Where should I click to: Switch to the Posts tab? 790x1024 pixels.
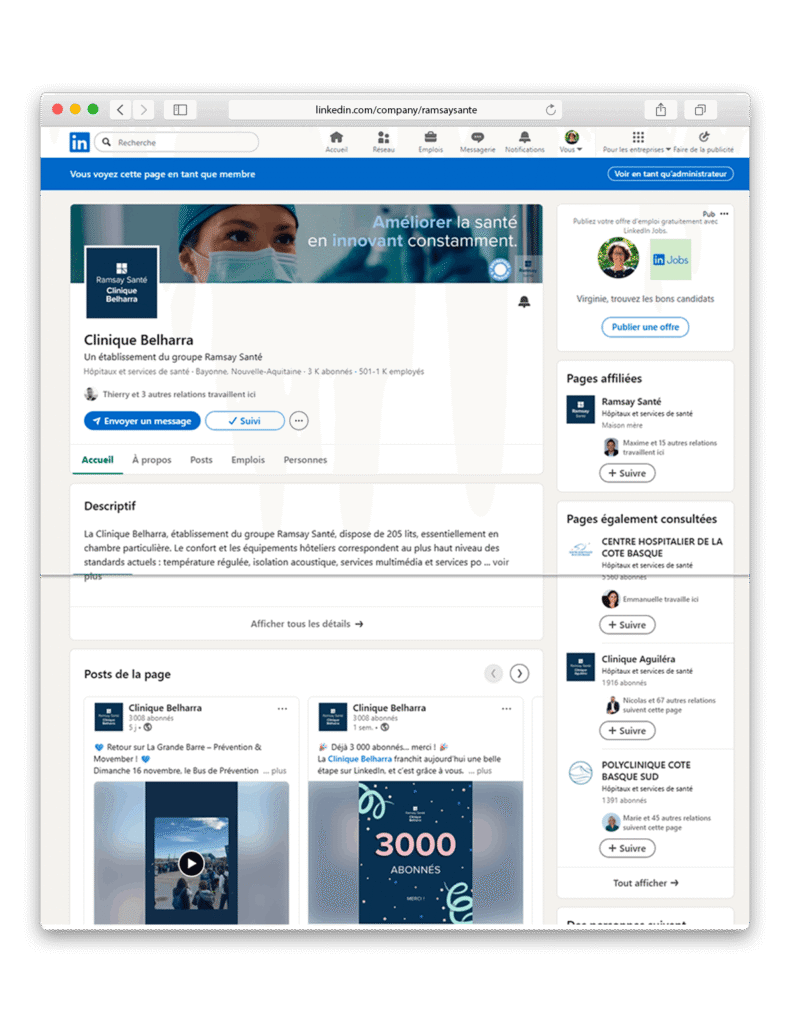coord(201,460)
